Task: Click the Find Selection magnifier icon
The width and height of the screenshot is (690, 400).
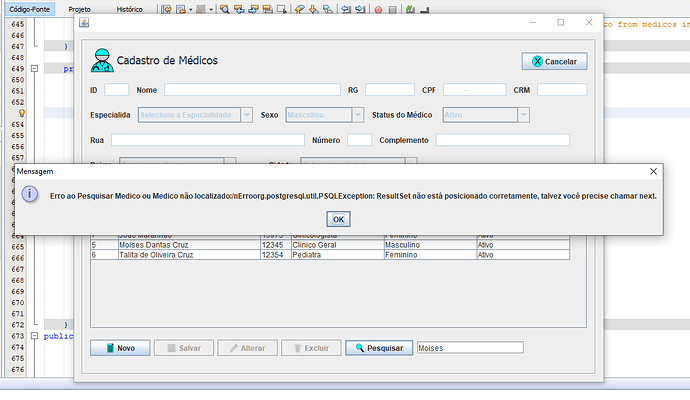Action: tap(224, 9)
